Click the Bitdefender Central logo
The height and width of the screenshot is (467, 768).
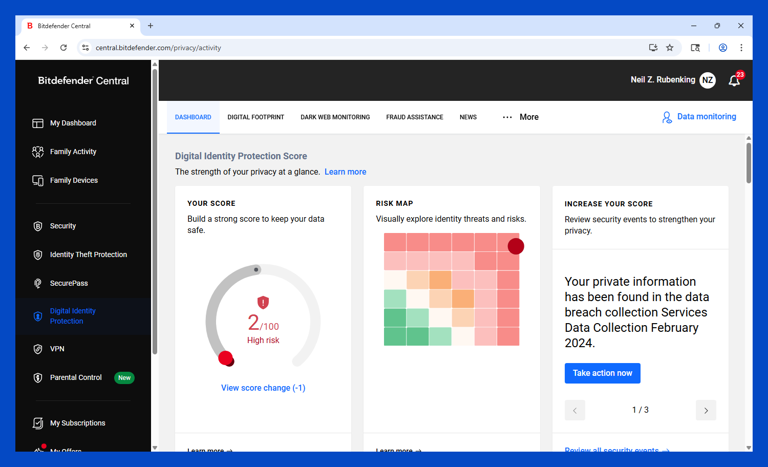(x=83, y=81)
